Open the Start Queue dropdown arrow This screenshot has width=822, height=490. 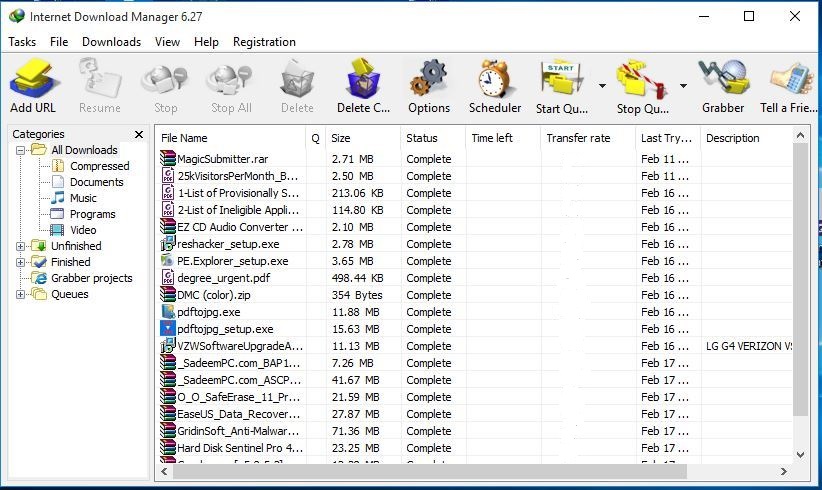[x=602, y=85]
